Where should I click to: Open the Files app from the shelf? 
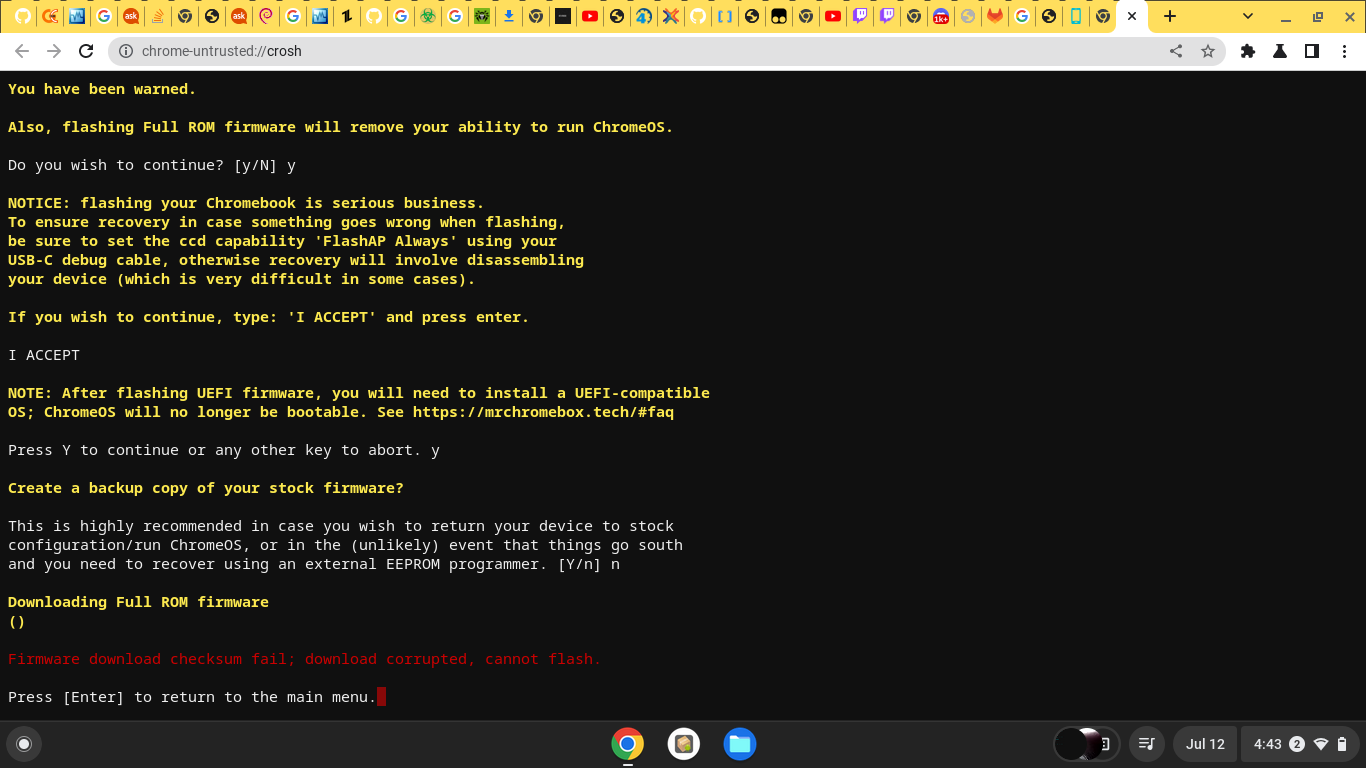click(x=740, y=744)
